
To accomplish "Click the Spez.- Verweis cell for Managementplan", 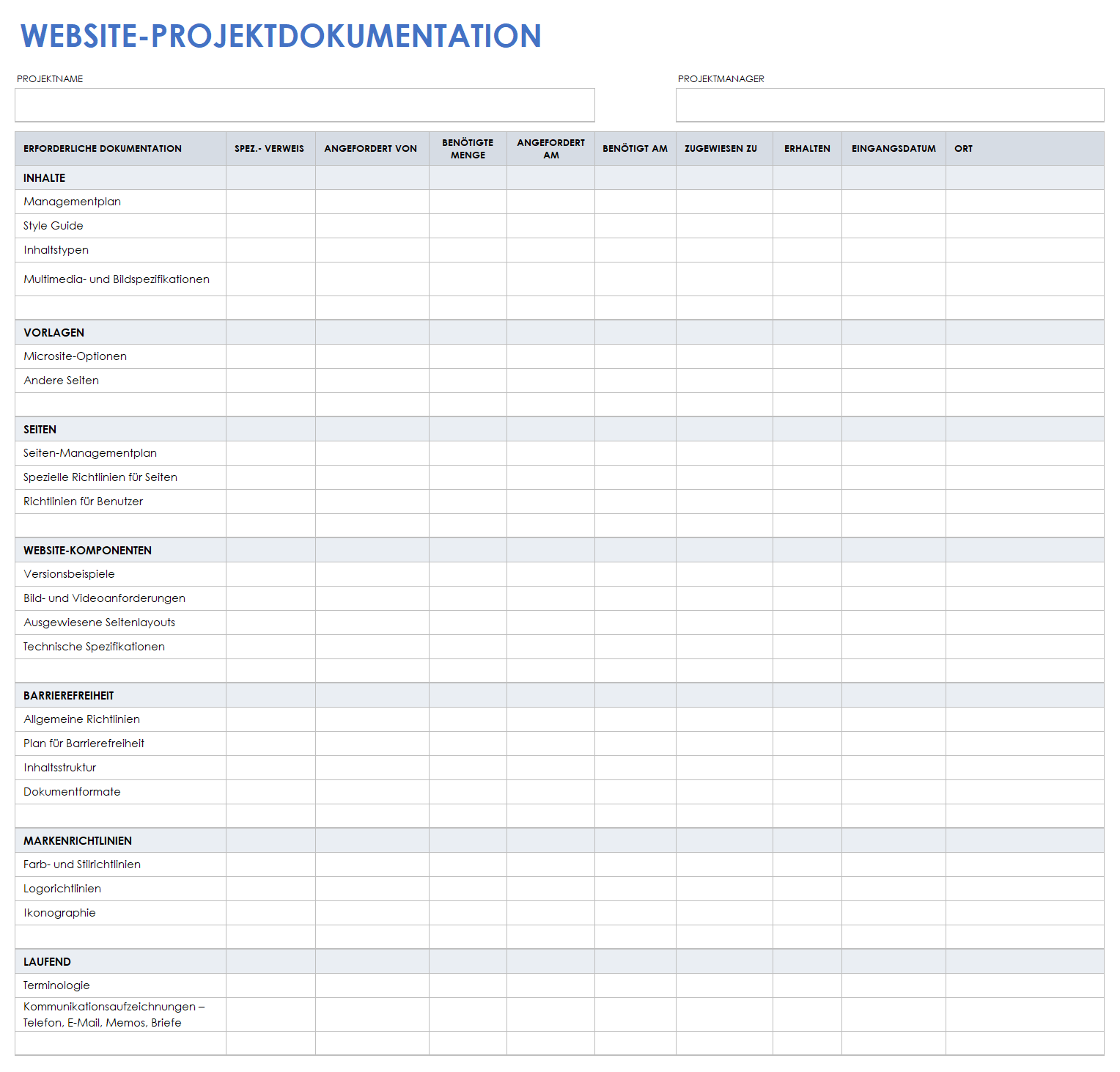I will point(270,202).
